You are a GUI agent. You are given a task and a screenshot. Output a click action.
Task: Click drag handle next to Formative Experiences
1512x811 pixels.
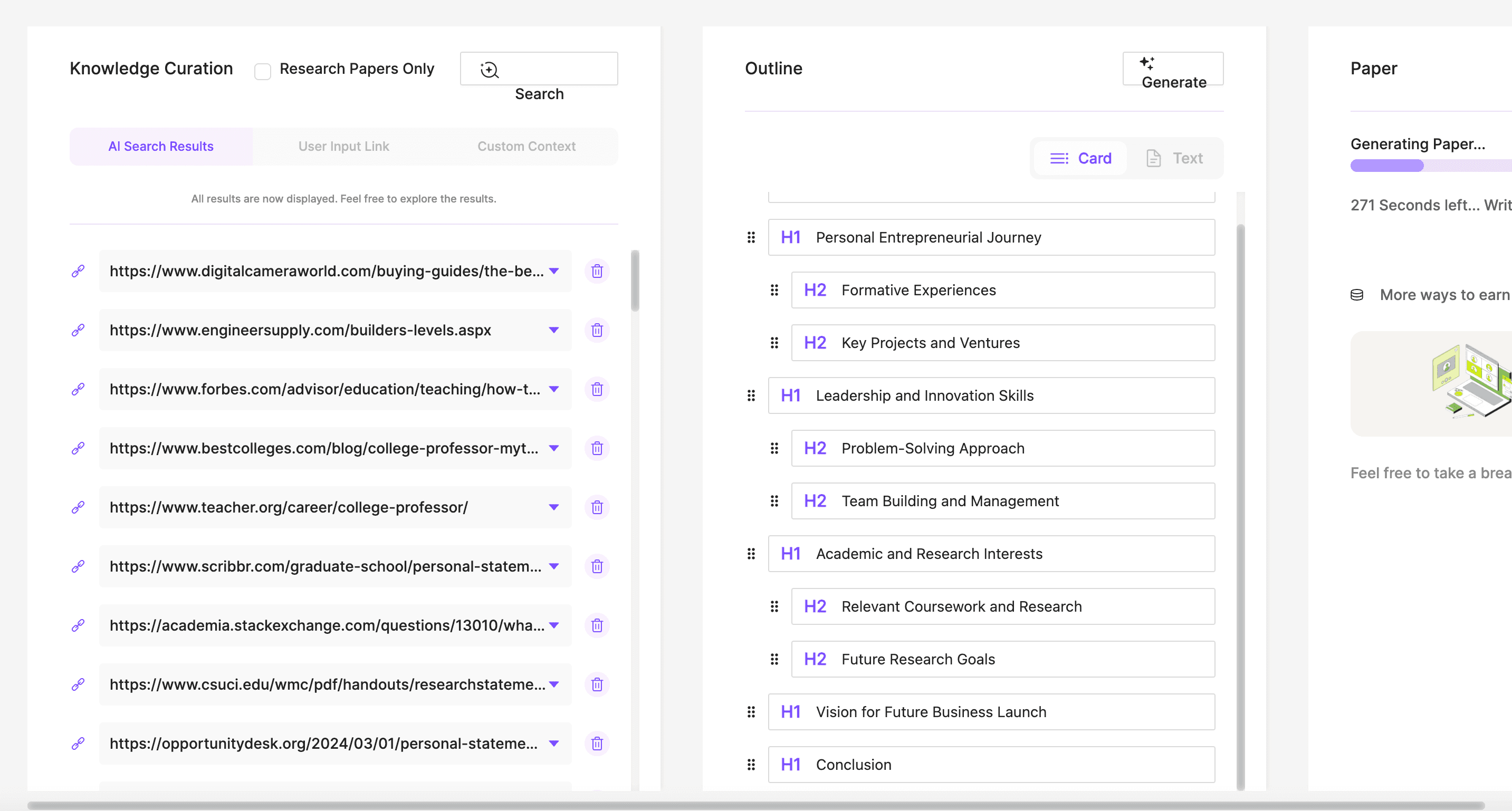[x=774, y=291]
